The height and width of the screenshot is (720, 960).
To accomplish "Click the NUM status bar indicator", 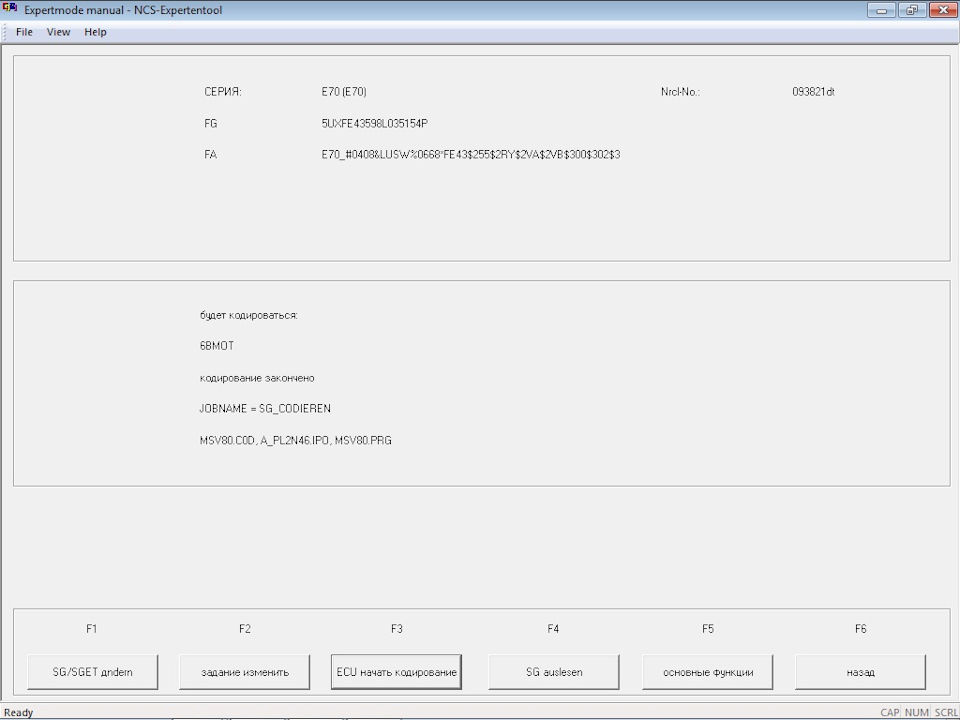I will coord(917,712).
